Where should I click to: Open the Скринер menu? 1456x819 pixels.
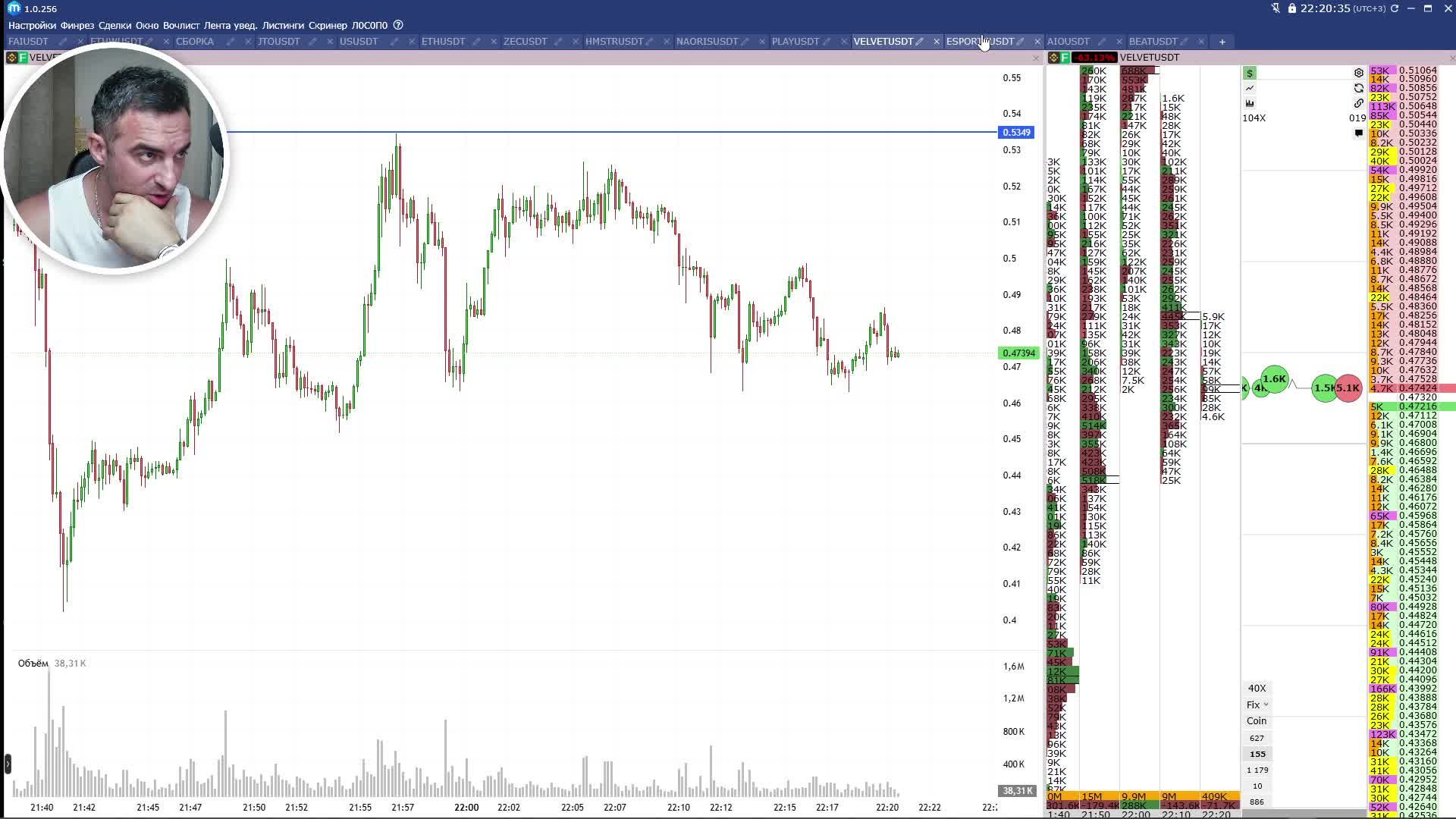tap(328, 25)
